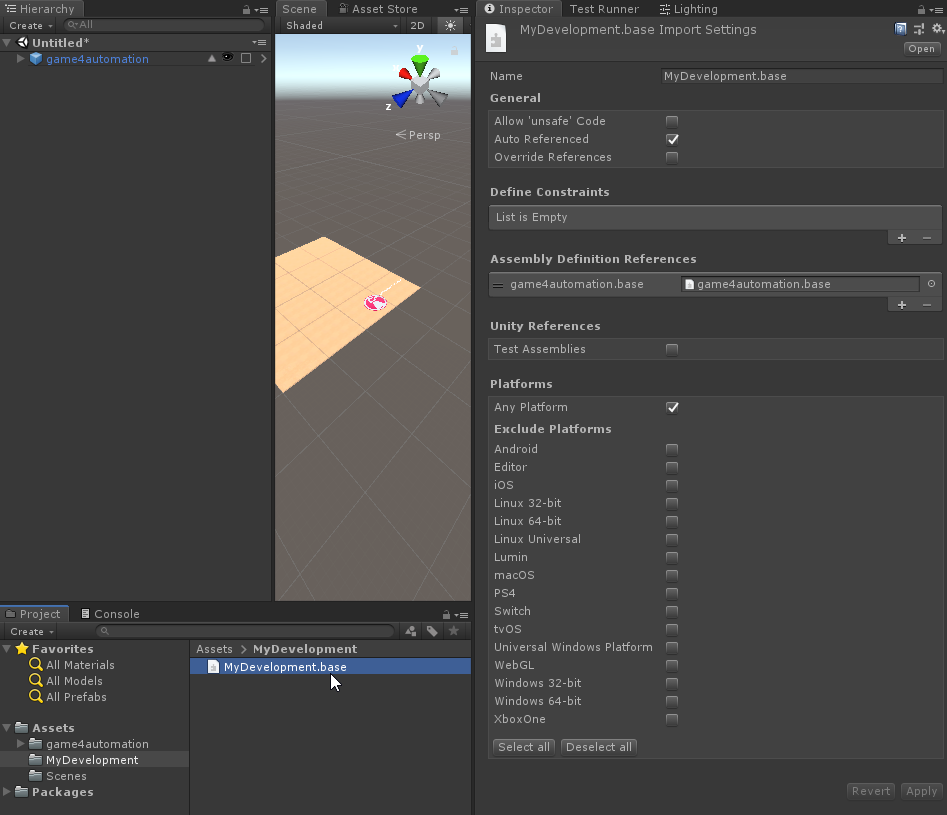Screen dimensions: 947x815
Task: Toggle scene lighting with the sun icon
Action: [x=450, y=26]
